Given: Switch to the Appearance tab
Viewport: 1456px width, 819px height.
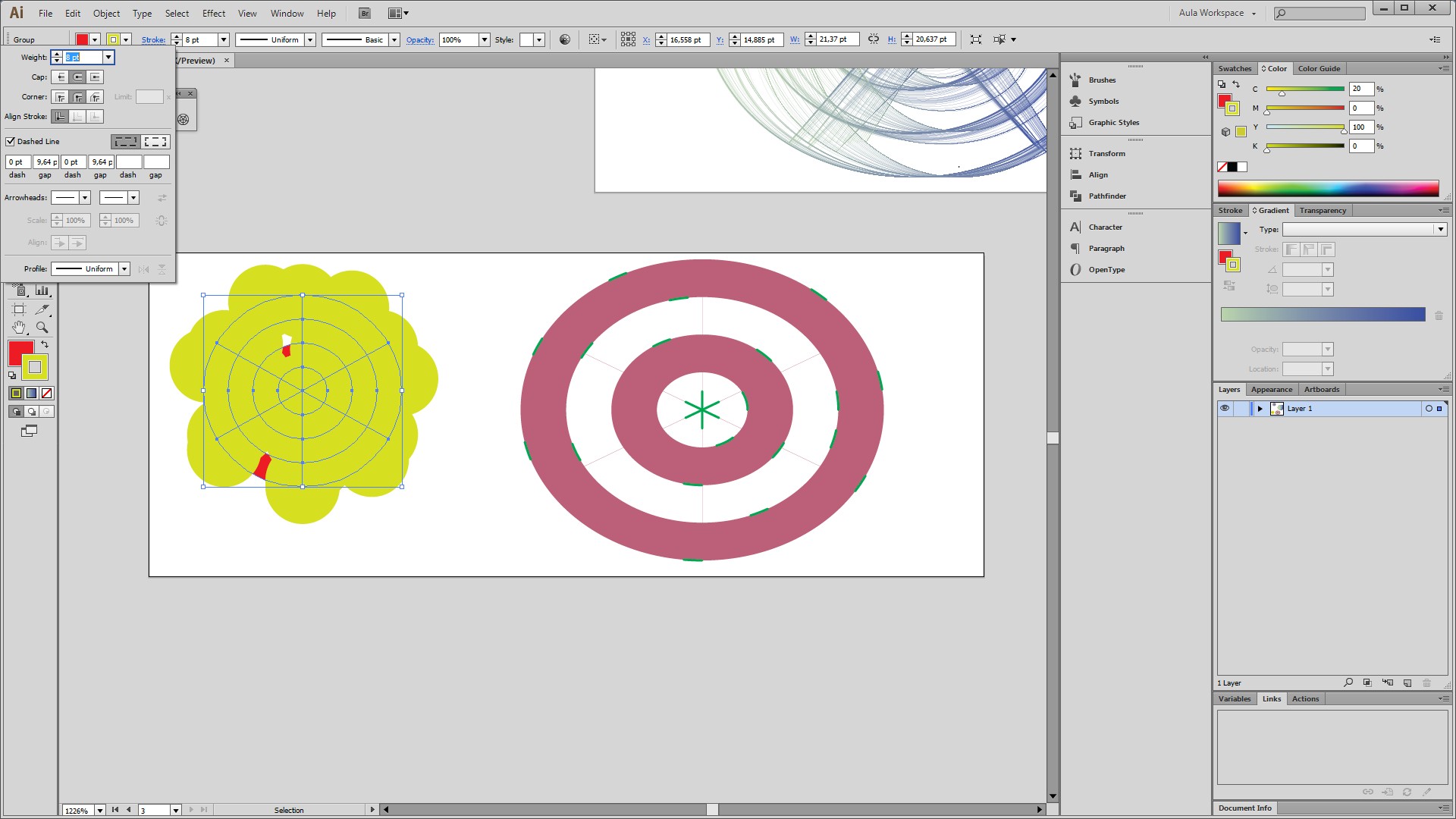Looking at the screenshot, I should tap(1271, 389).
